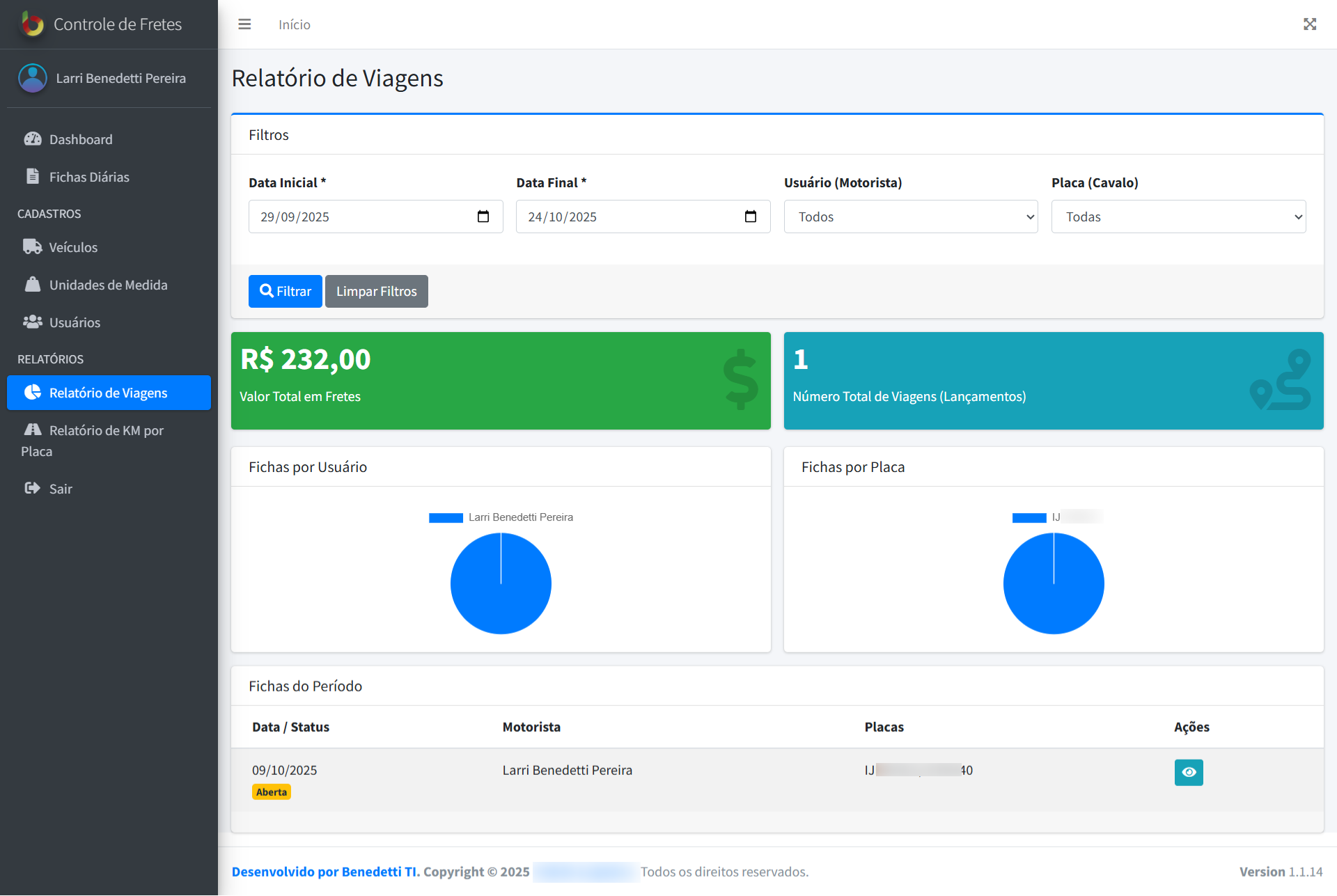Open Unidades de Medida page
Screen dimensions: 1337x896
click(108, 285)
